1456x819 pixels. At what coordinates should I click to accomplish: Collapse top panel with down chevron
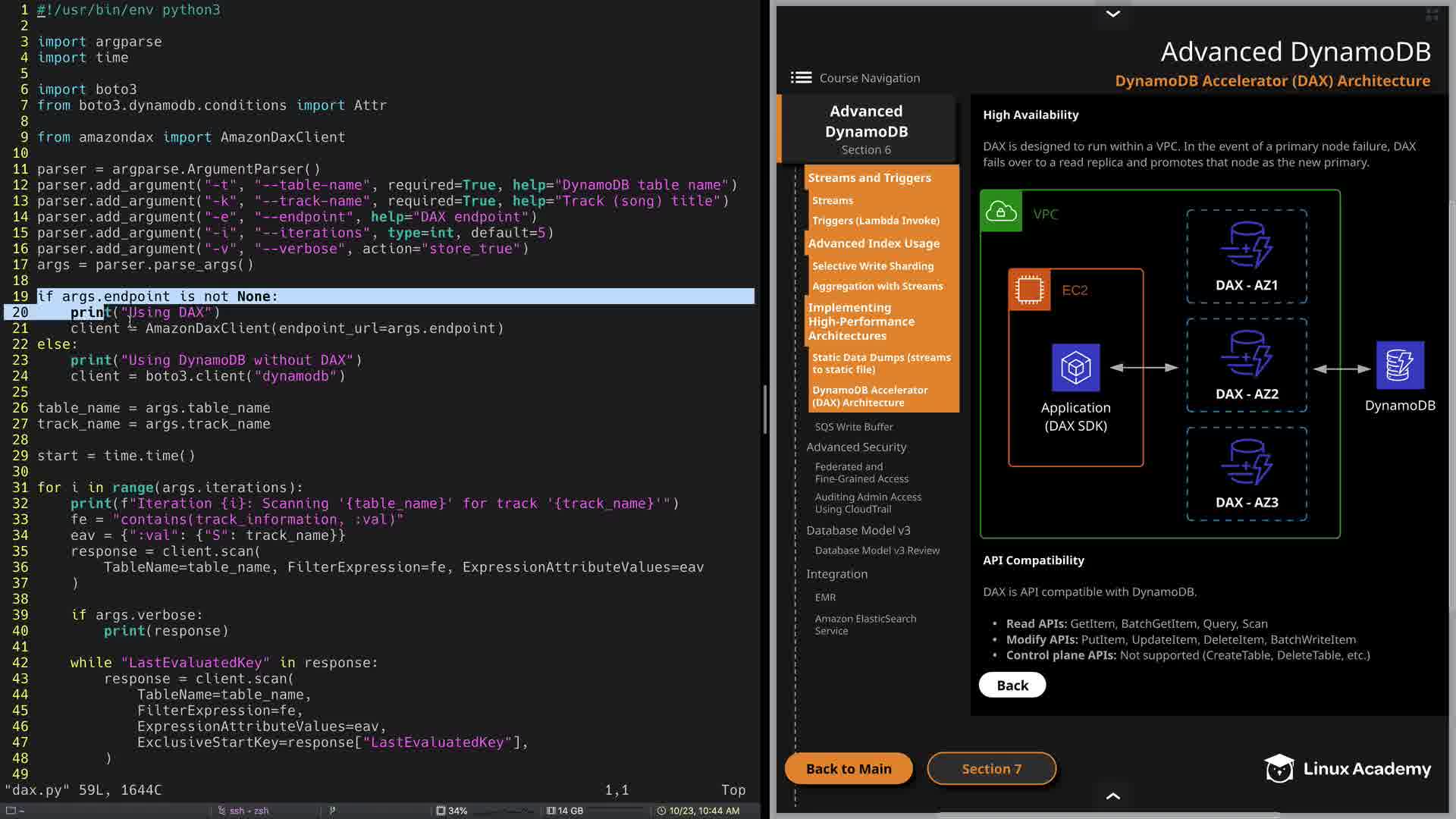coord(1112,14)
